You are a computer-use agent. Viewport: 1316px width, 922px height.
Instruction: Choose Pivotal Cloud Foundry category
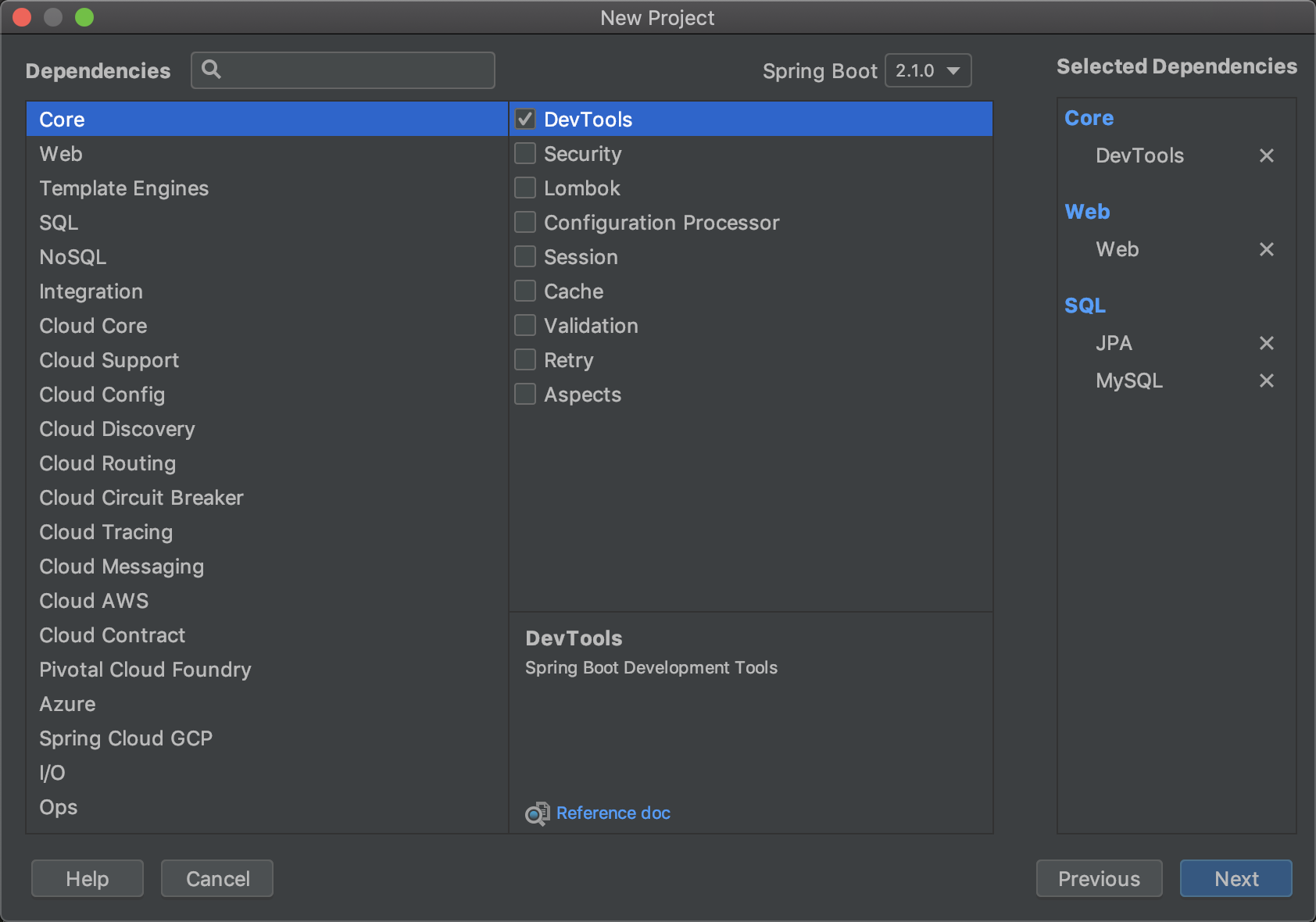pyautogui.click(x=267, y=670)
